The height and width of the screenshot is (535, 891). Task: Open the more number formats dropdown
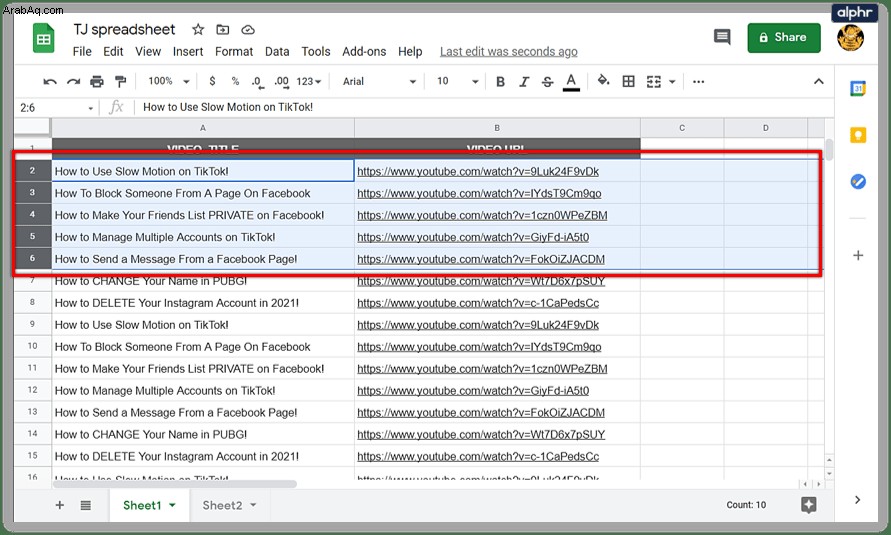pos(309,82)
